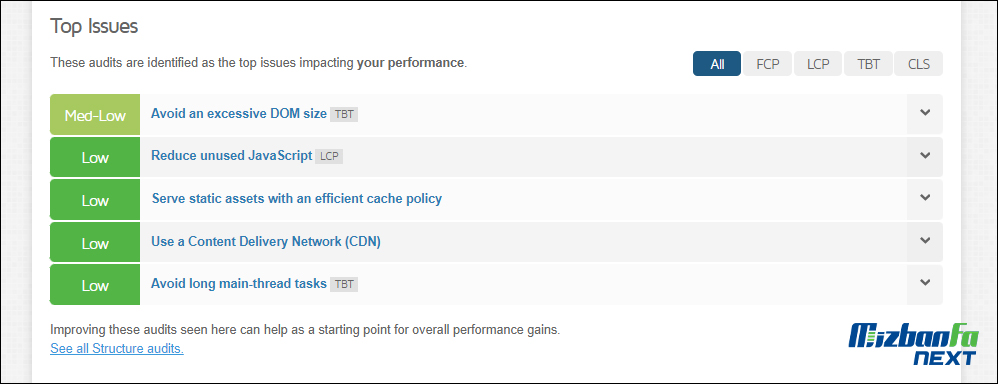
Task: Select the All filter tab
Action: click(x=717, y=64)
